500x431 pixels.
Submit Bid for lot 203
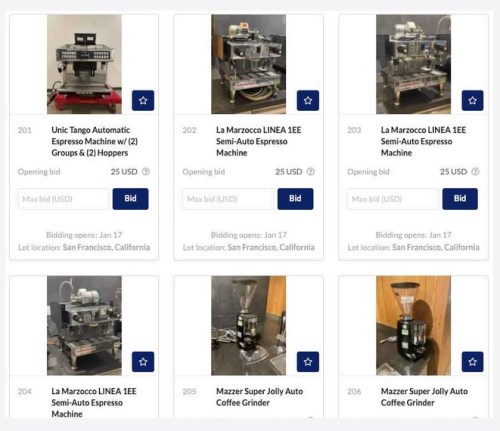(460, 199)
